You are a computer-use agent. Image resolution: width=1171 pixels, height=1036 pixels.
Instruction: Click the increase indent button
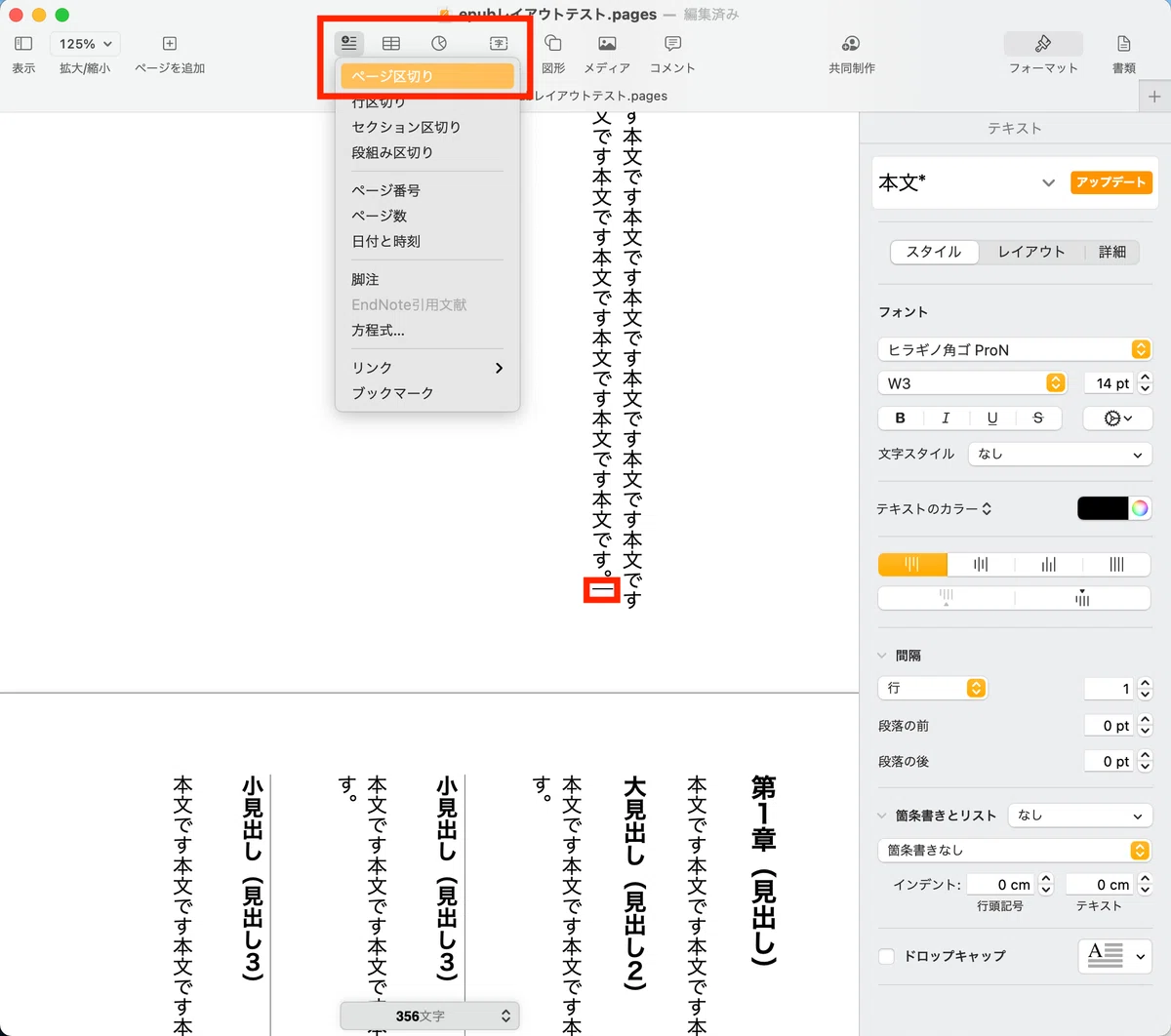point(1083,598)
